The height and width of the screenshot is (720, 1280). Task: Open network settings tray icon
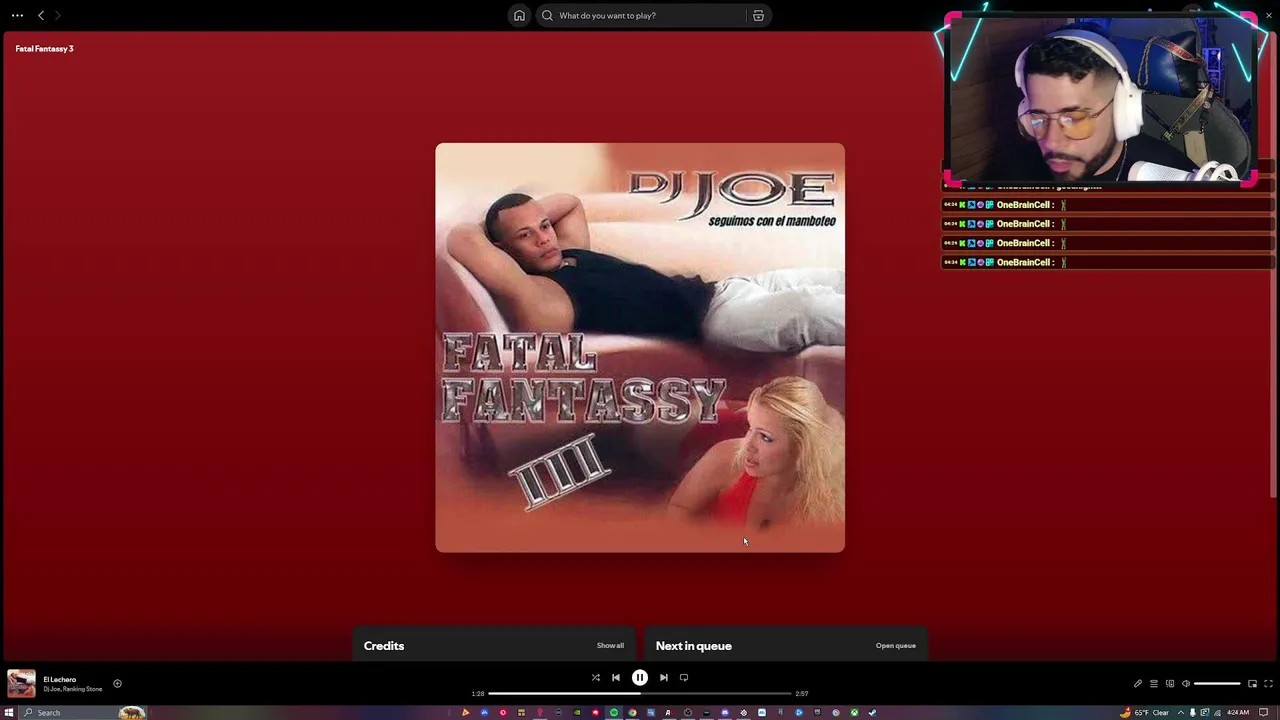1217,713
